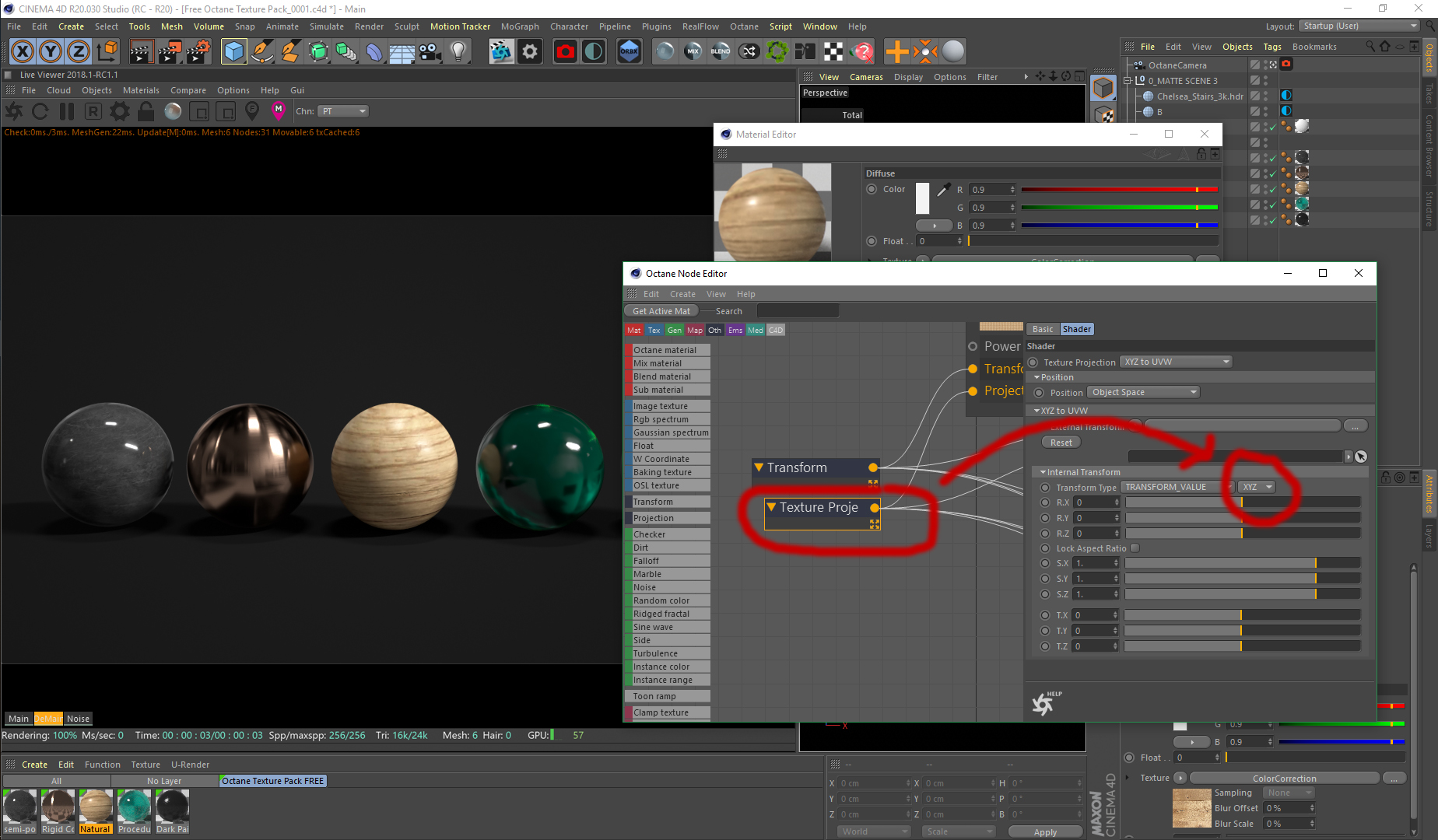Open the Texture Projection dropdown showing XYZ to UVW

click(1176, 362)
